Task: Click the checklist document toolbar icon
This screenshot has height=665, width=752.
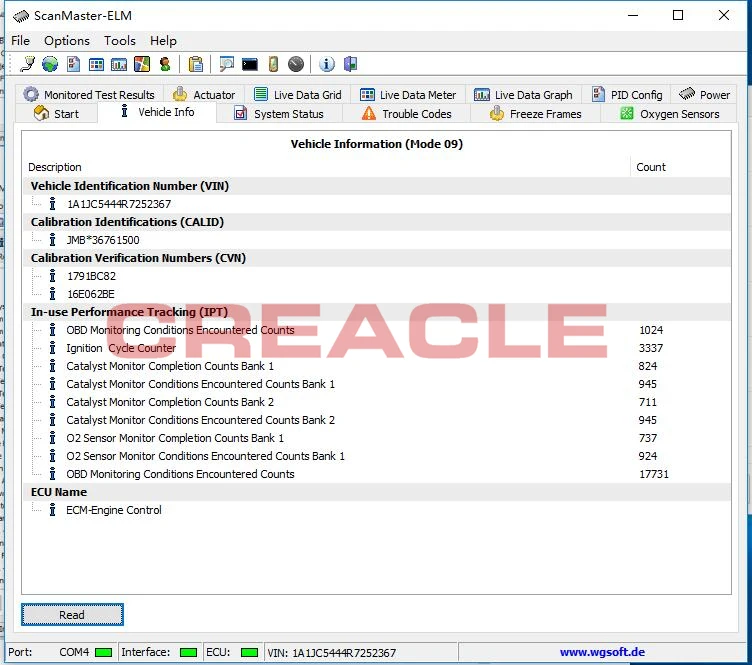Action: pos(73,64)
